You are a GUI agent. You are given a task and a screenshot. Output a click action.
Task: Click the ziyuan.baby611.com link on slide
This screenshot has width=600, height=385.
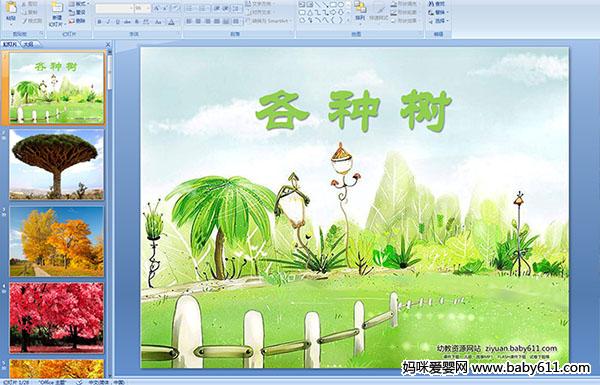(521, 349)
